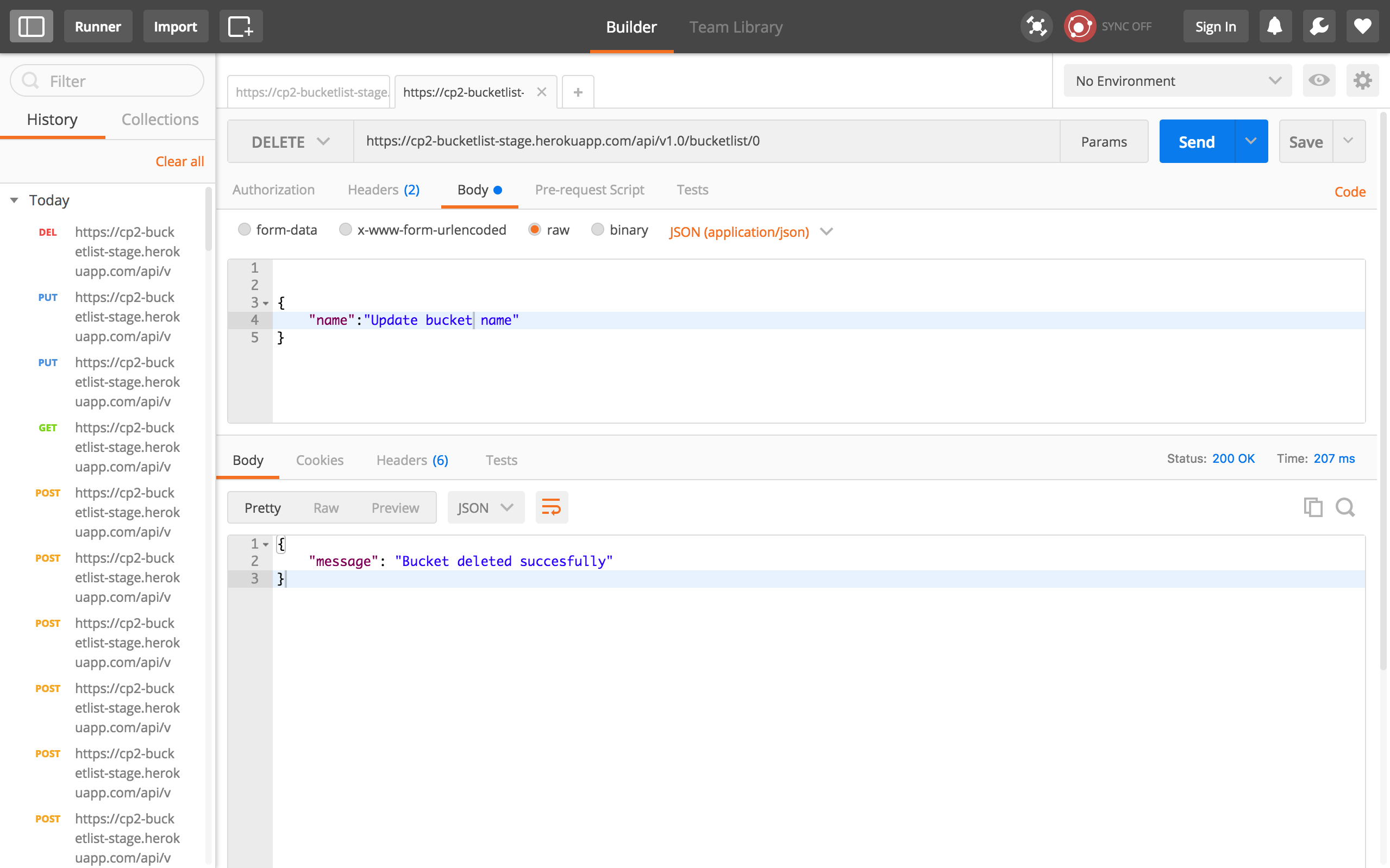Open environment quick look eye icon
The width and height of the screenshot is (1390, 868).
[x=1318, y=80]
